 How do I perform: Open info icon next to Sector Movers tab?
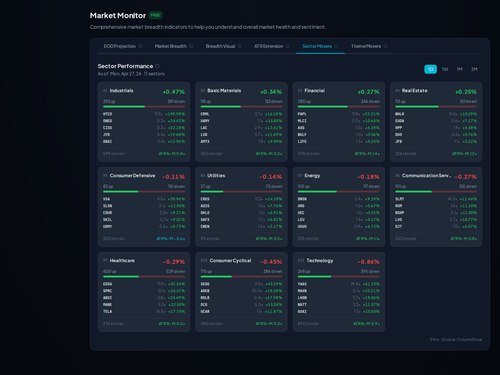[337, 46]
